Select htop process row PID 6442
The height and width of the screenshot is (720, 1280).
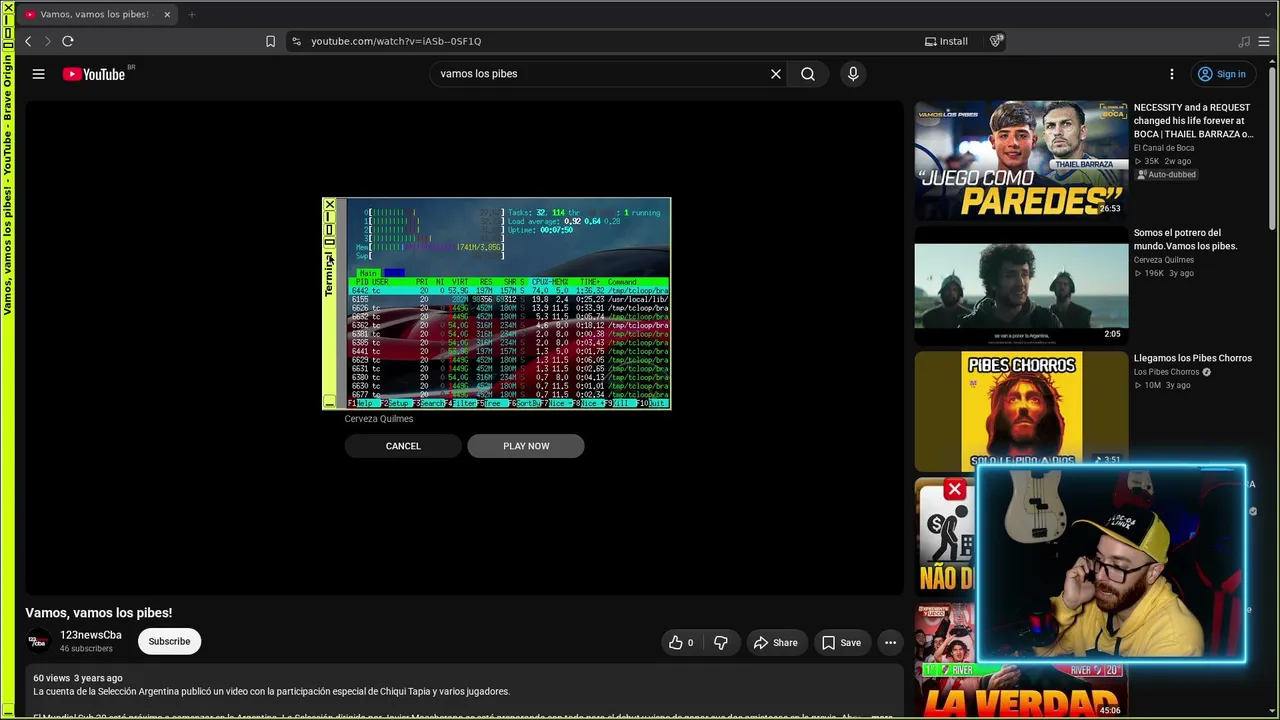[509, 291]
